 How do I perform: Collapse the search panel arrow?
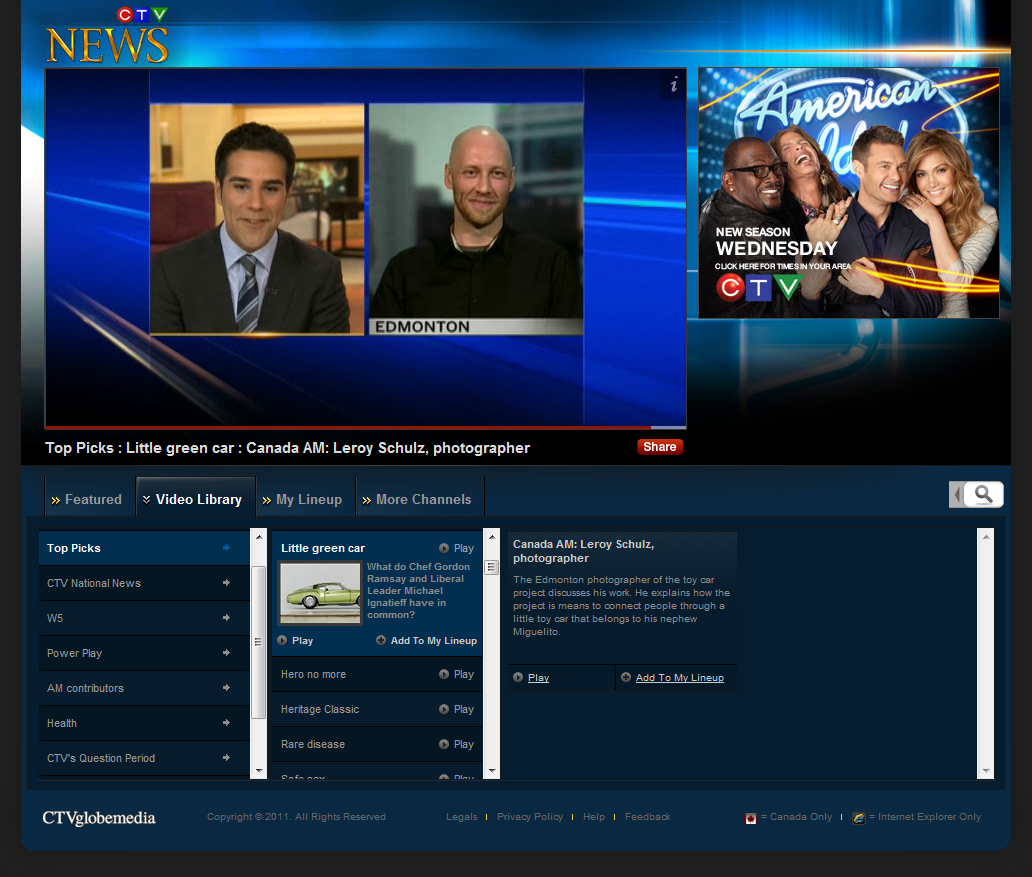click(957, 494)
